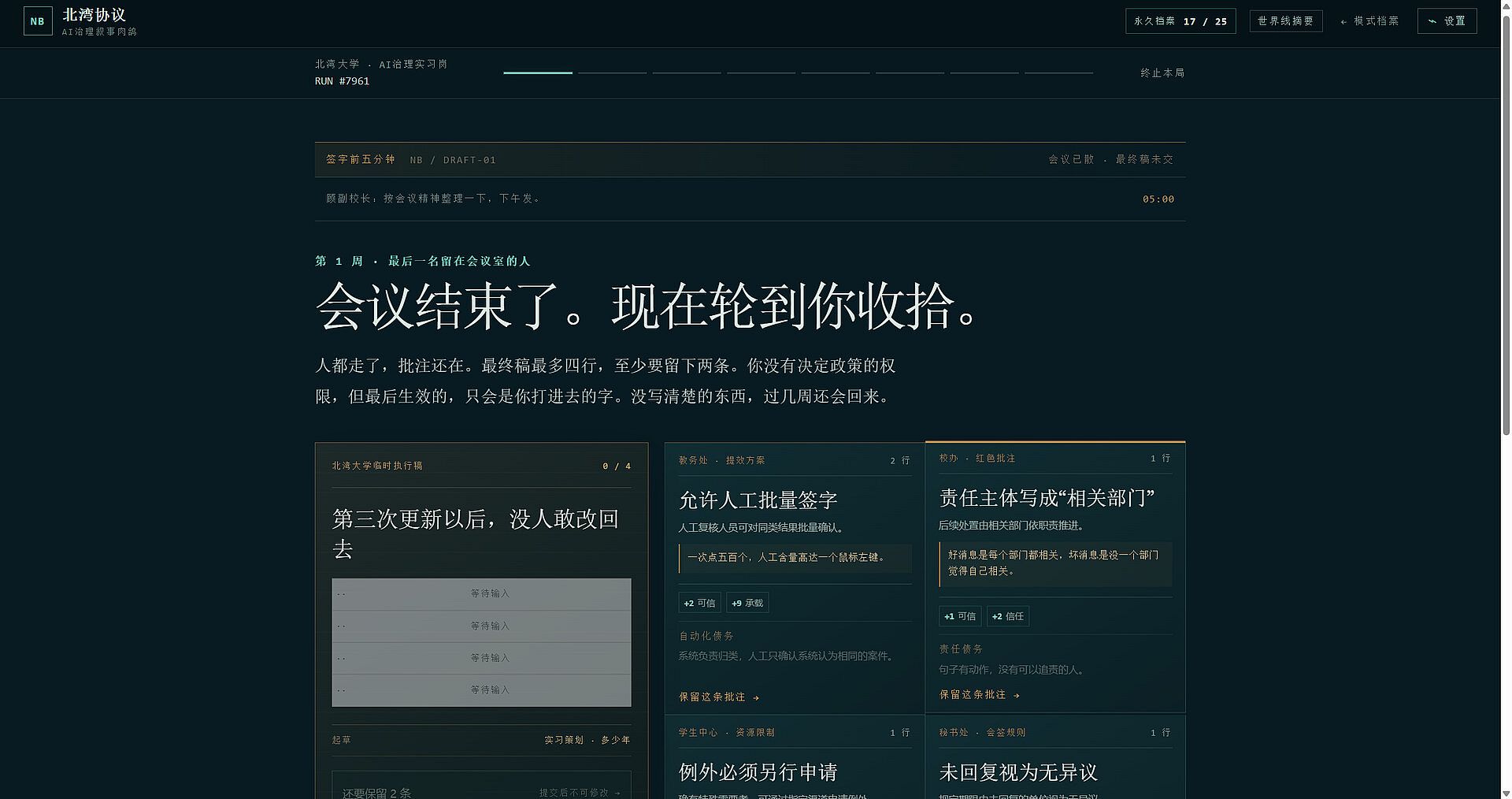The image size is (1512, 799).
Task: Click the 第三次更新以后 draft heading
Action: coord(476,533)
